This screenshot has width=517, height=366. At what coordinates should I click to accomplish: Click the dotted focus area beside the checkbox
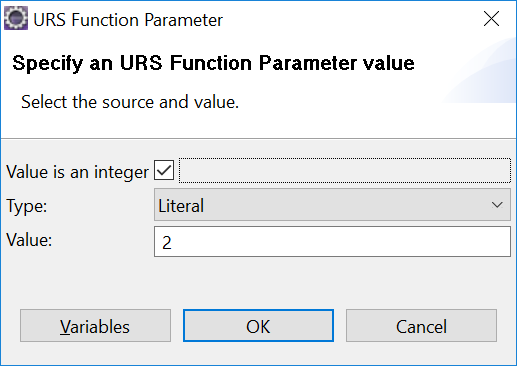coord(345,170)
